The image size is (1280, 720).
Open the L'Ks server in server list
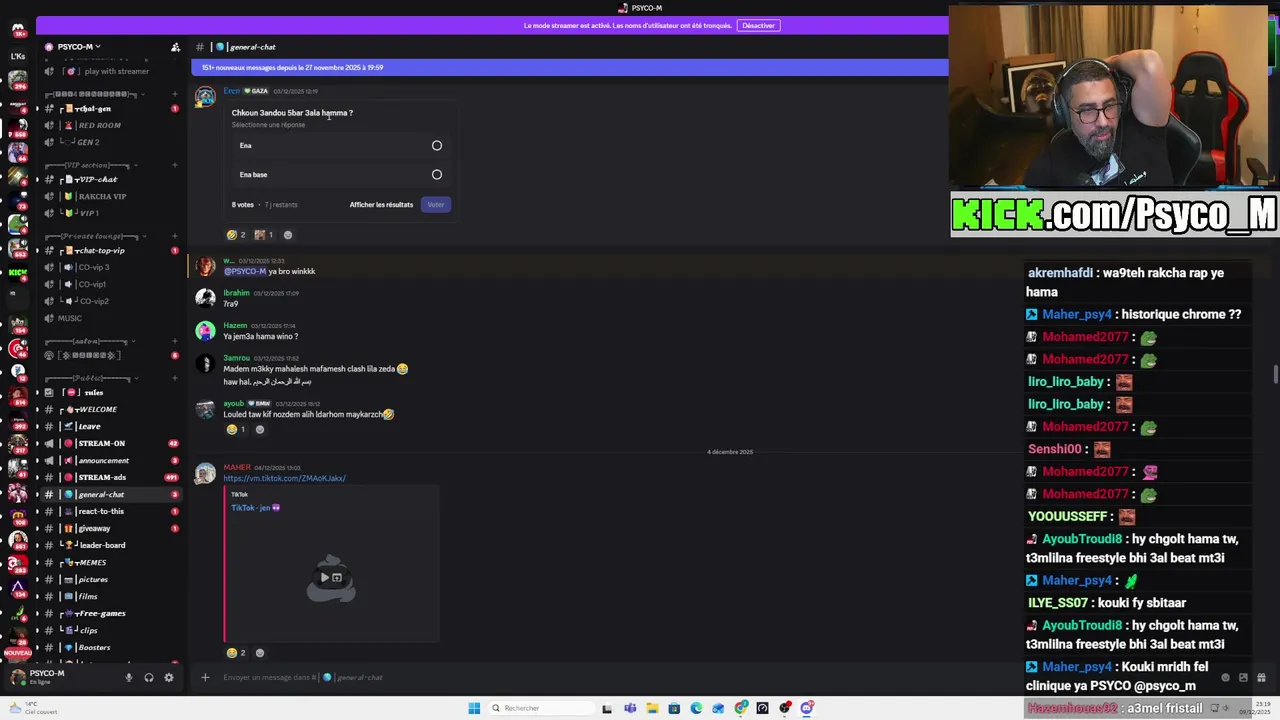(x=17, y=56)
